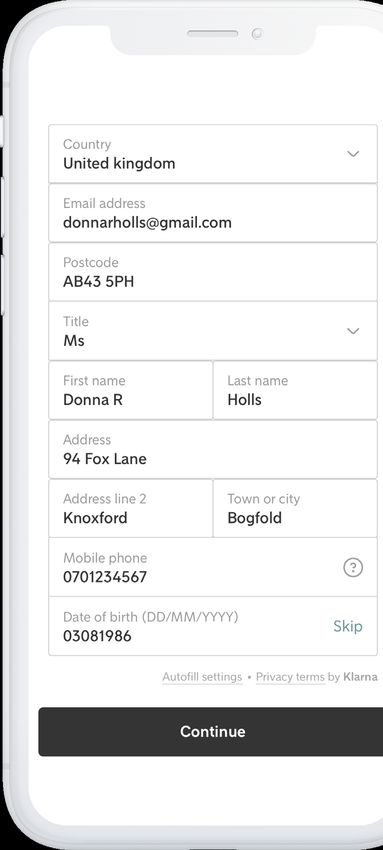Click the Klarna brand text
The width and height of the screenshot is (383, 850).
(x=360, y=677)
